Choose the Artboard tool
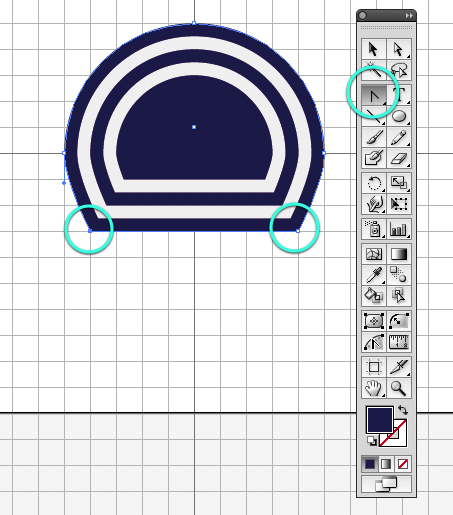The image size is (453, 515). point(374,367)
